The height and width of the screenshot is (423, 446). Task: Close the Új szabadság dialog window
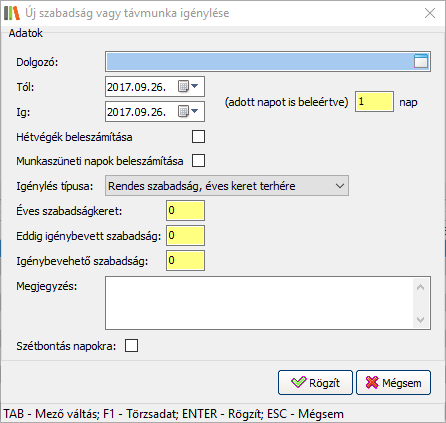(430, 13)
